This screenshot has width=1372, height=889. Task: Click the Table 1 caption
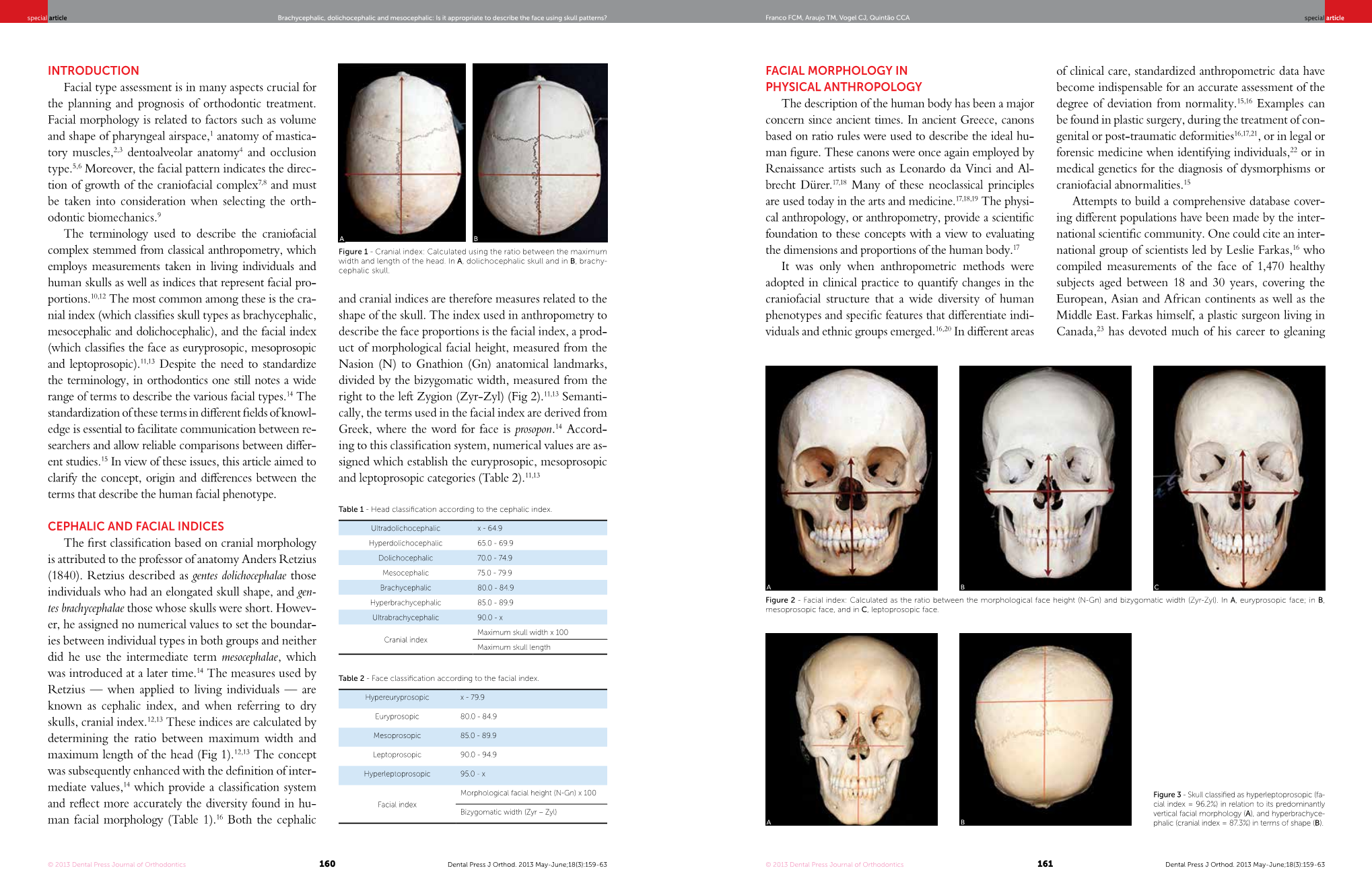click(x=445, y=510)
